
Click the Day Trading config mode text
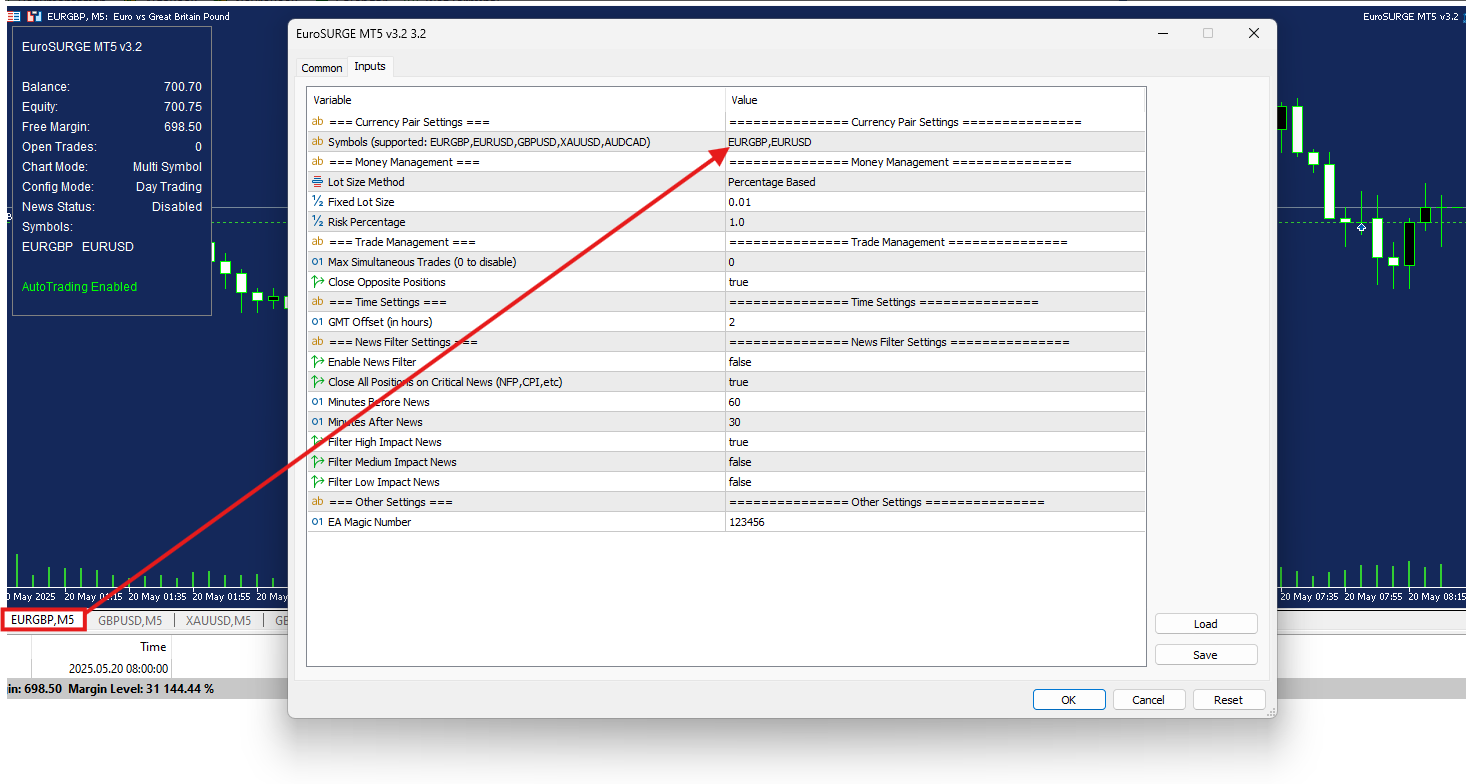pyautogui.click(x=169, y=187)
